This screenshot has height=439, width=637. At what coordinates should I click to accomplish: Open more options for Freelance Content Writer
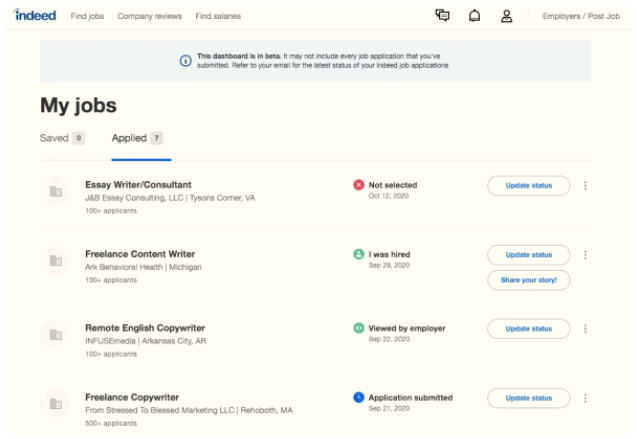[x=585, y=255]
